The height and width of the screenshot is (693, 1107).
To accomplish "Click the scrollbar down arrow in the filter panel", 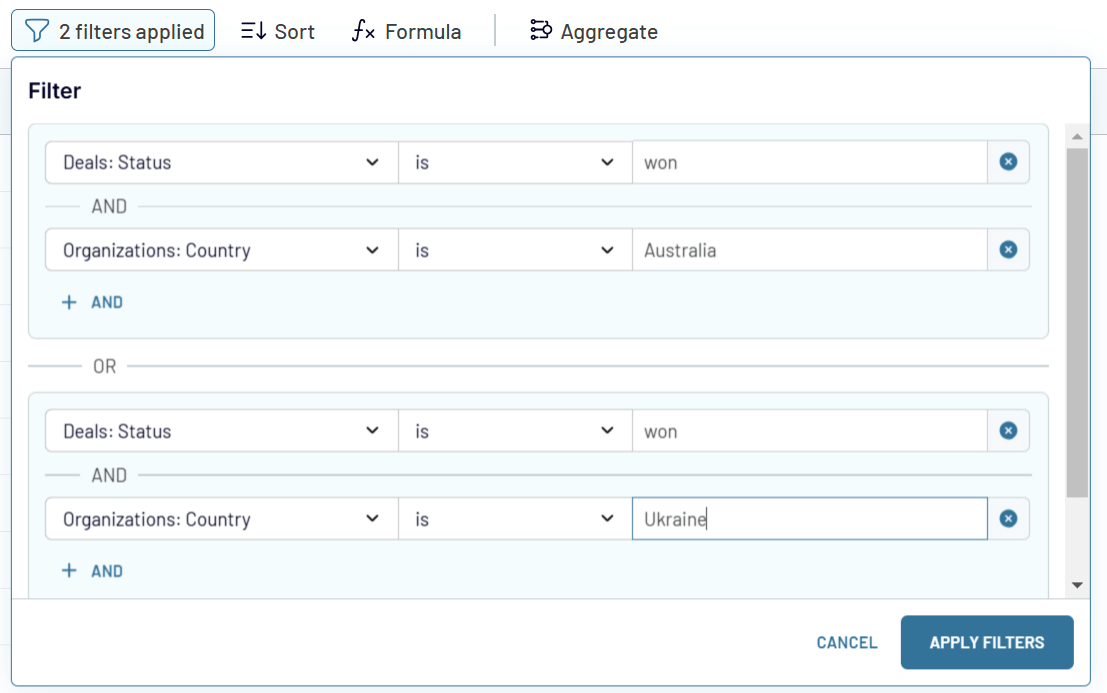I will tap(1078, 584).
